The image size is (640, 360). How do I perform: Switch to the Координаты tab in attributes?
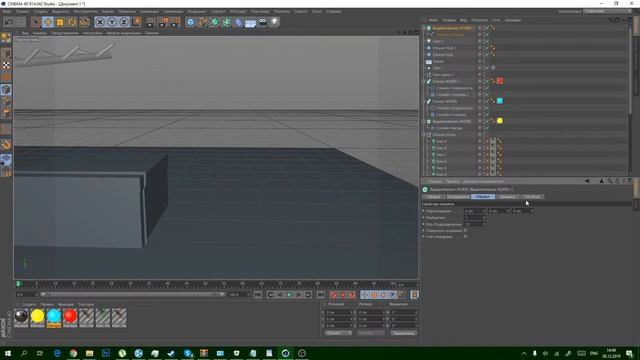458,197
